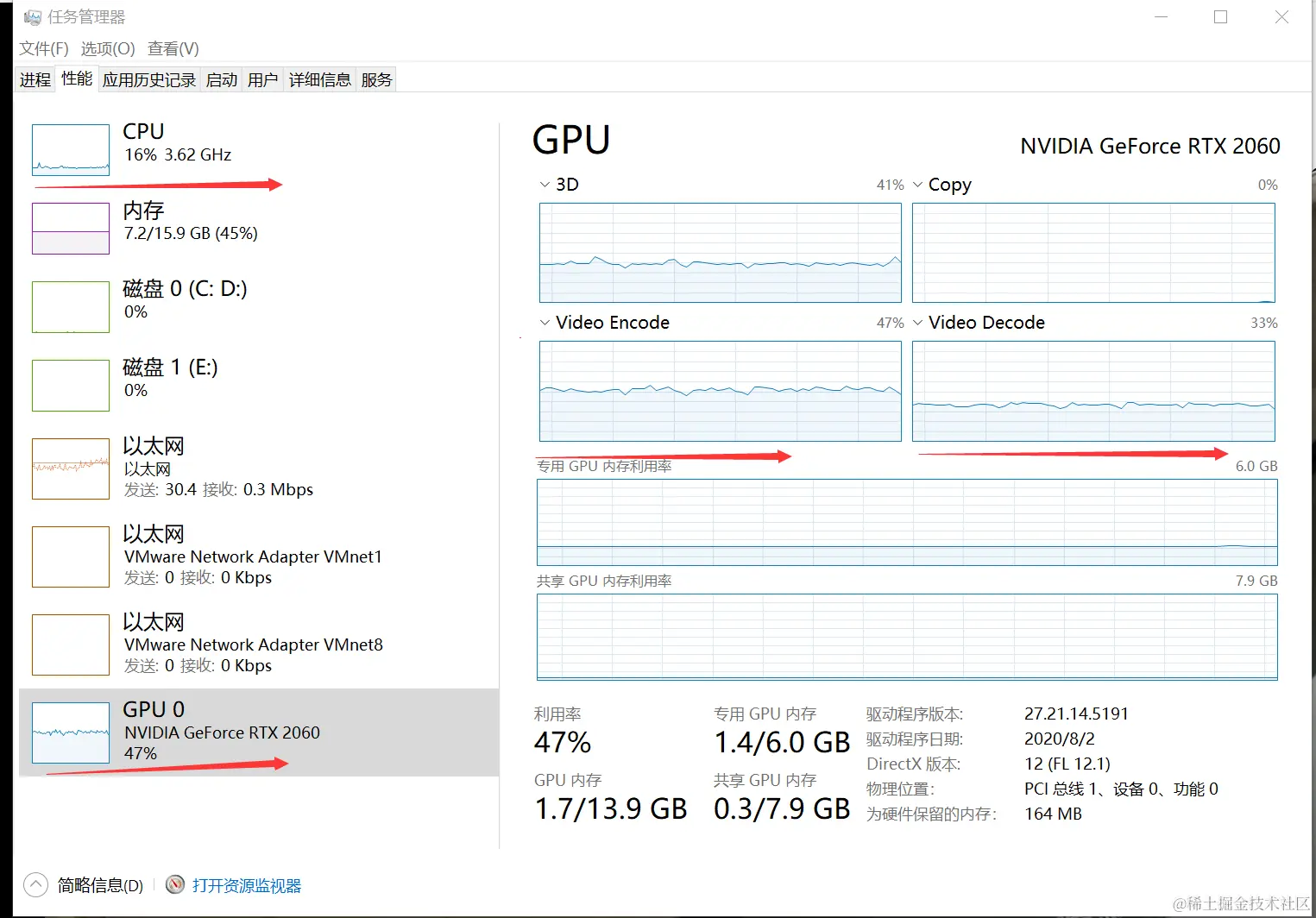Change the Video Encode graph type

click(x=545, y=322)
